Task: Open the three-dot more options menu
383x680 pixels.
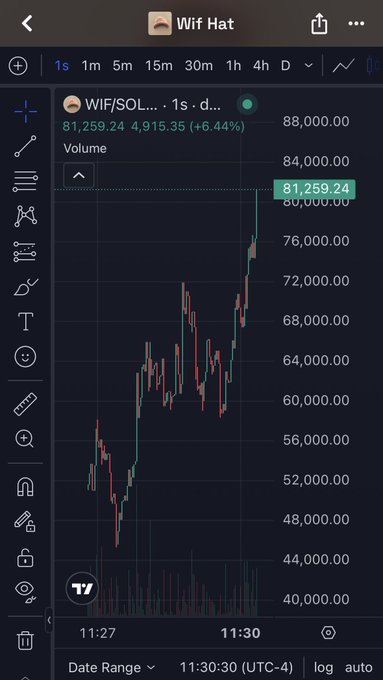Action: coord(356,23)
